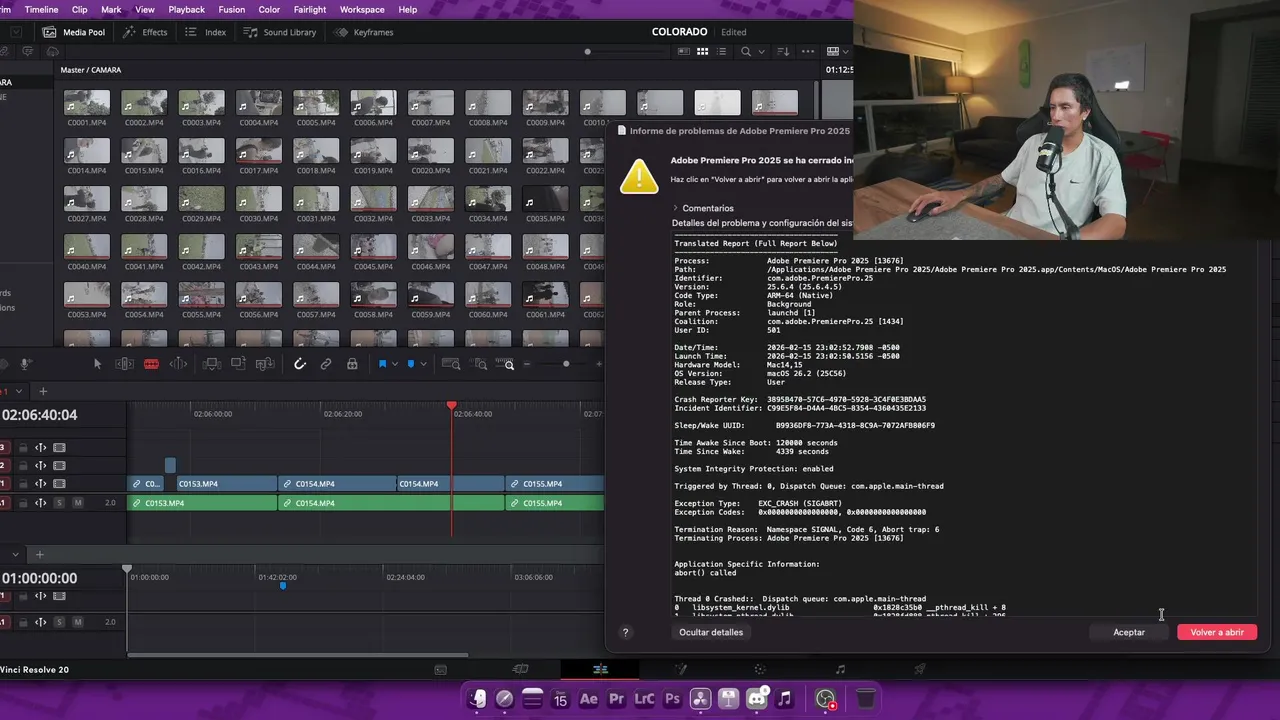Open Photoshop from the dock
Viewport: 1280px width, 720px height.
673,699
